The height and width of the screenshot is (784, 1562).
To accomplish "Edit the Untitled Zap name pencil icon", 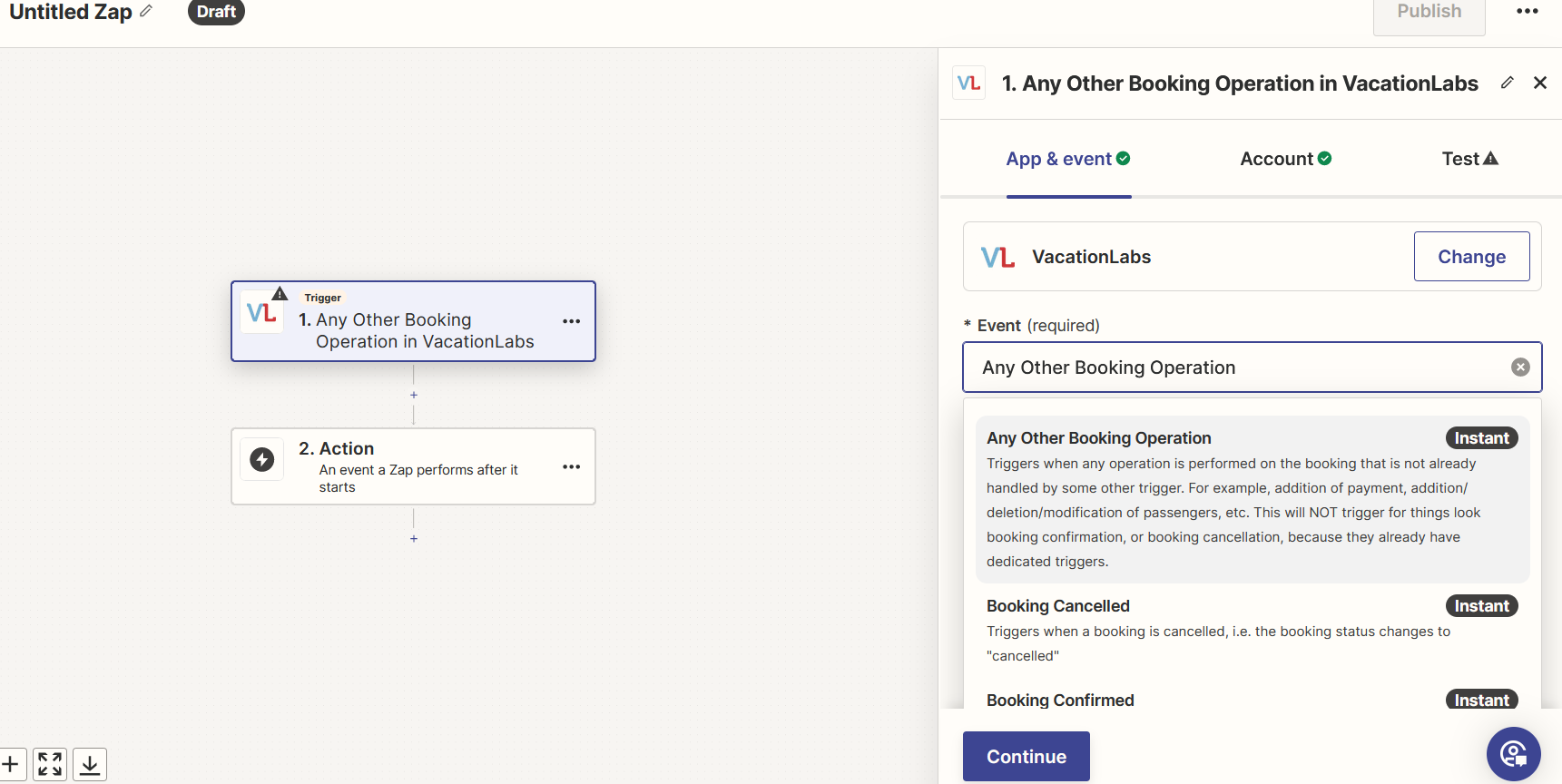I will [146, 11].
